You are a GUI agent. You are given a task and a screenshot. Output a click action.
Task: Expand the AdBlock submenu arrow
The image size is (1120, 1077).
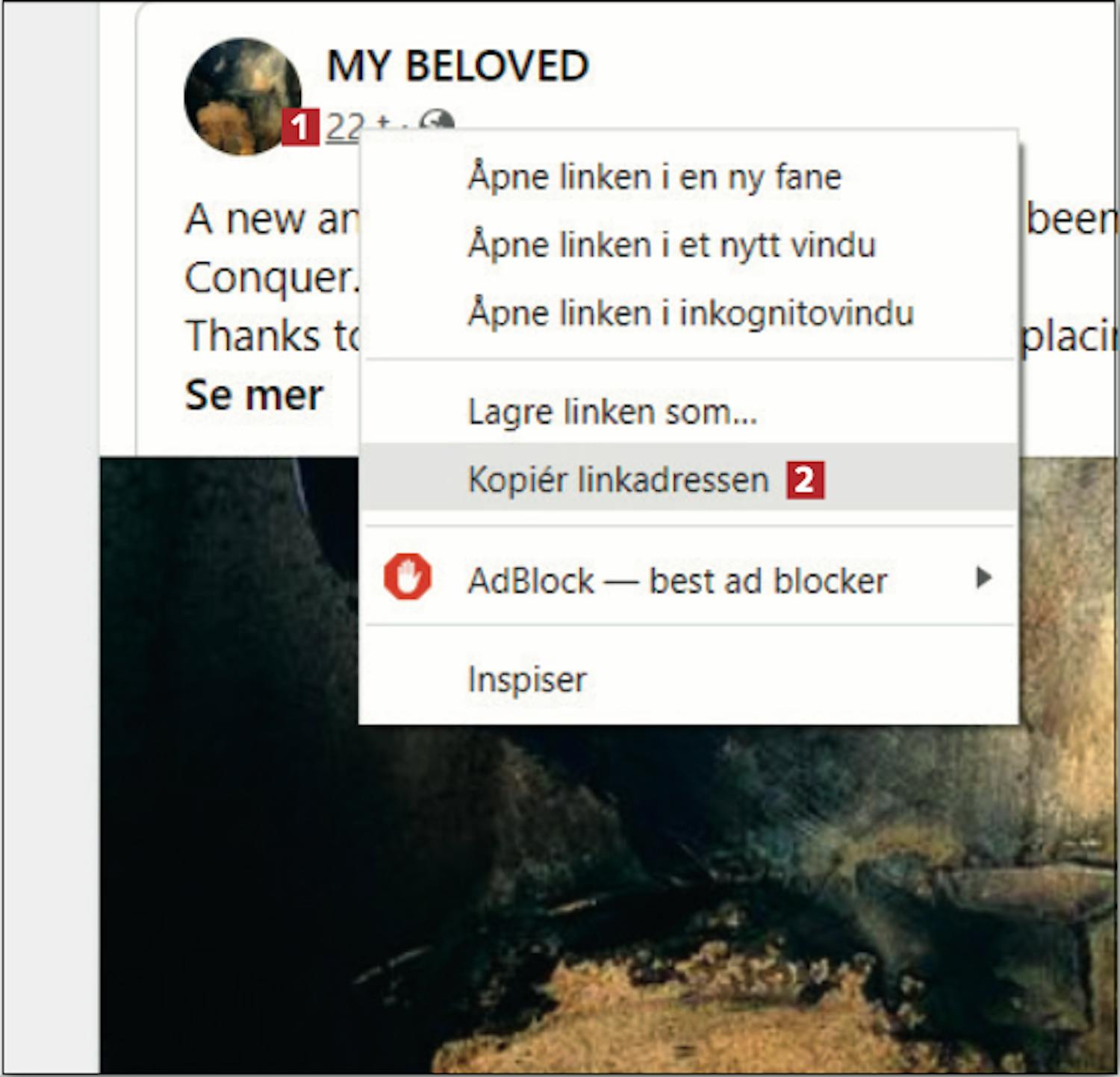click(984, 577)
